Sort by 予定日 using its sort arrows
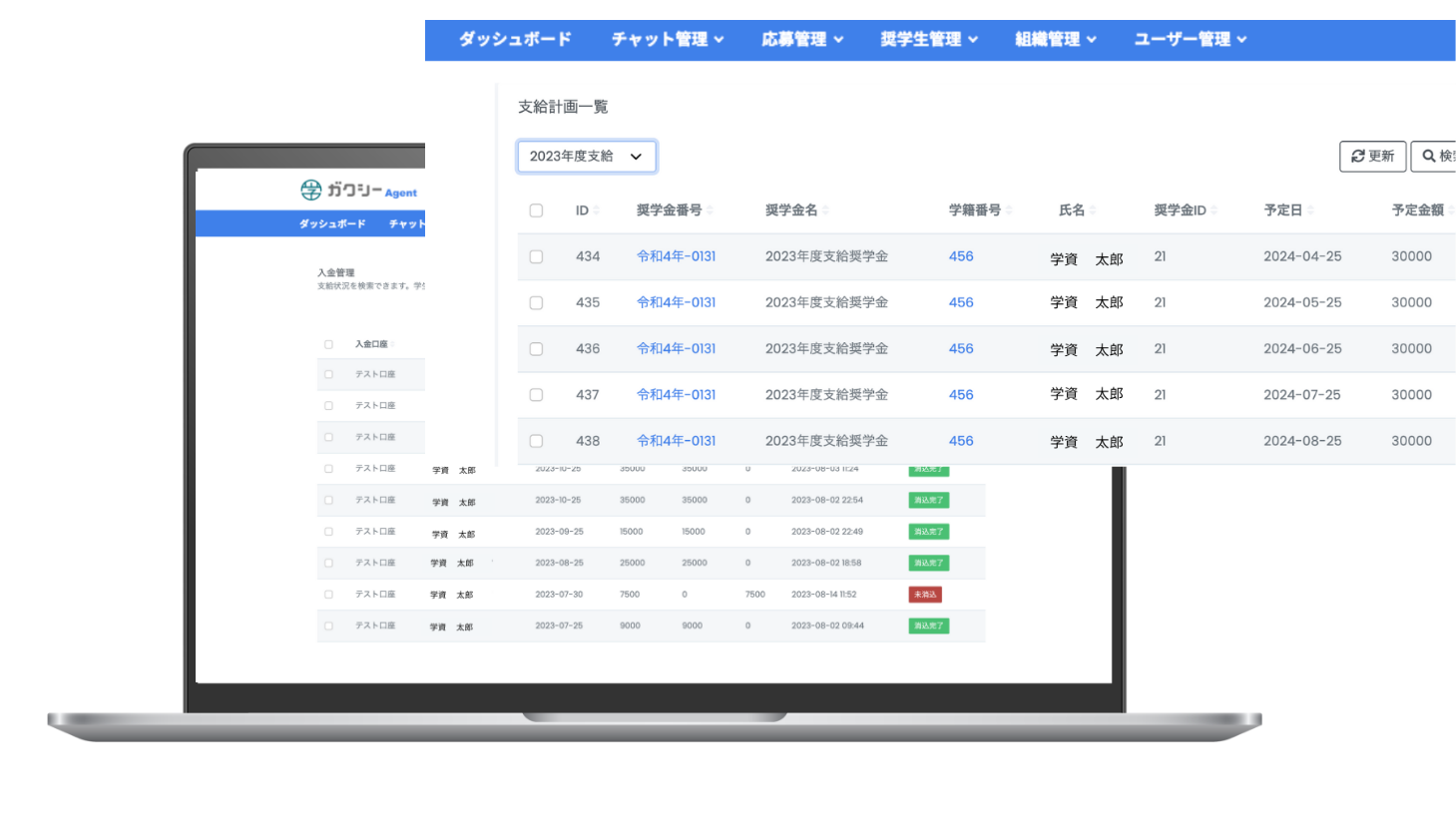This screenshot has width=1456, height=834. point(1310,210)
